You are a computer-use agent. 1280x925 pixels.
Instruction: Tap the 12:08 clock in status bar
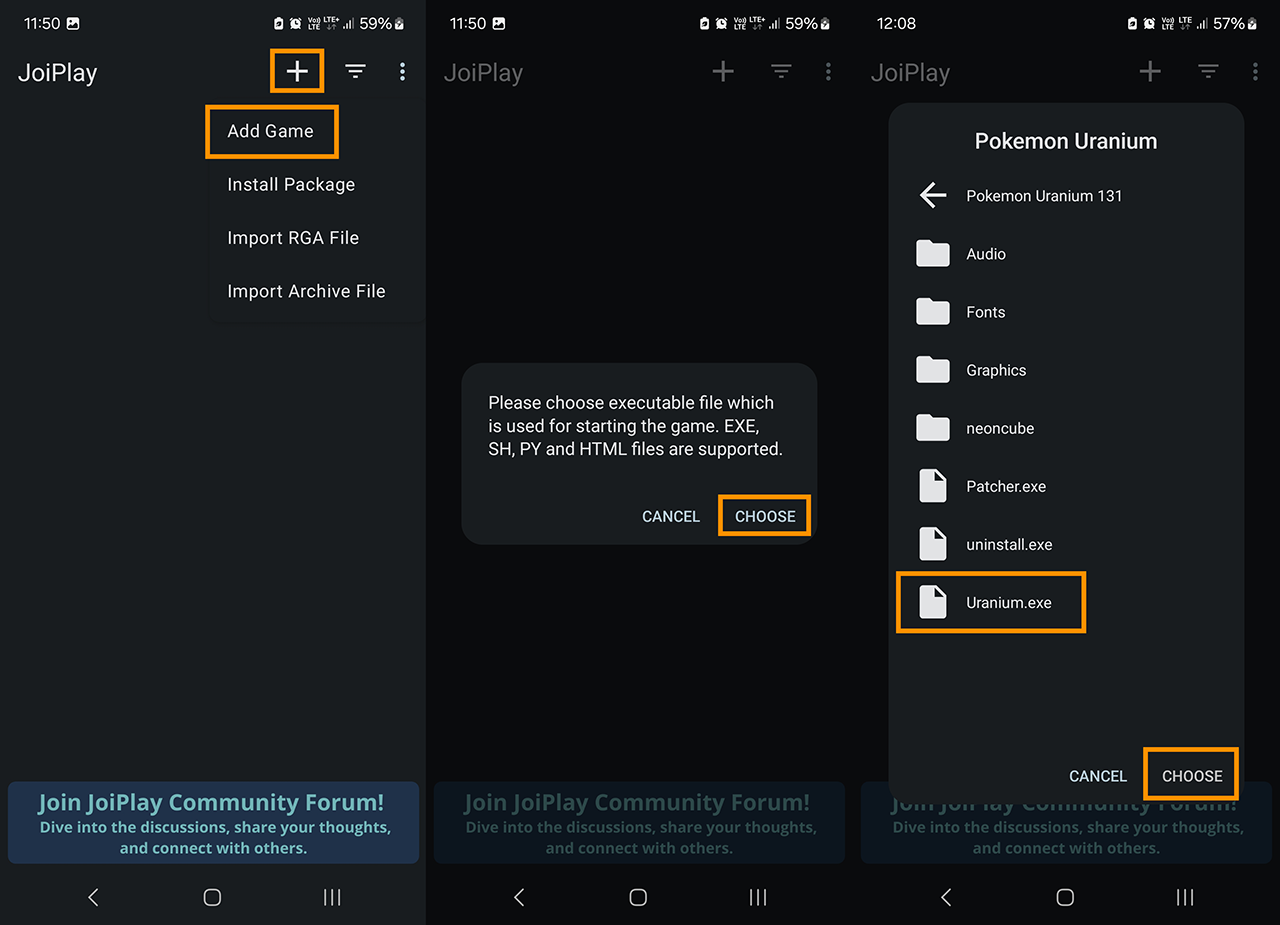[896, 23]
